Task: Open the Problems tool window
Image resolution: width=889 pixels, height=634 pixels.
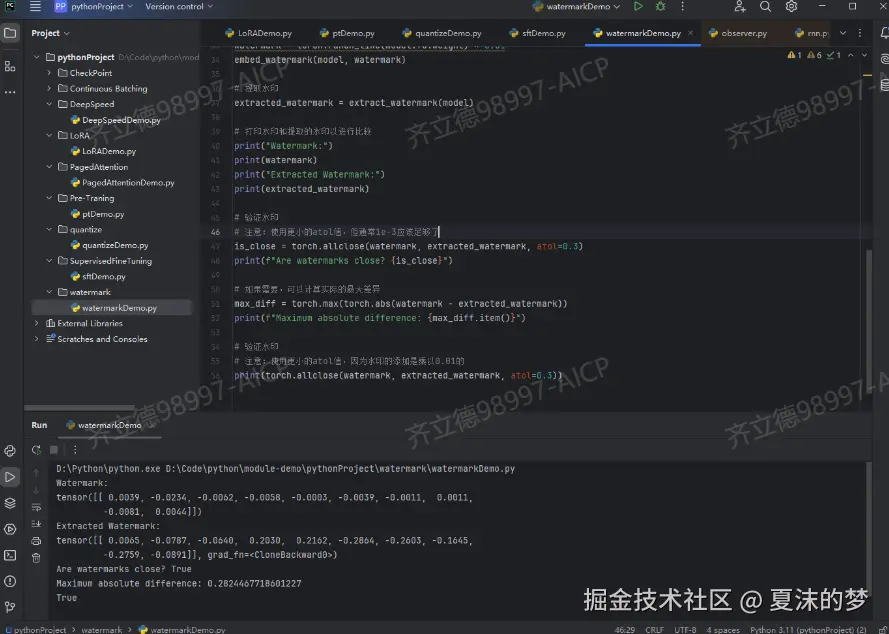Action: click(x=10, y=581)
